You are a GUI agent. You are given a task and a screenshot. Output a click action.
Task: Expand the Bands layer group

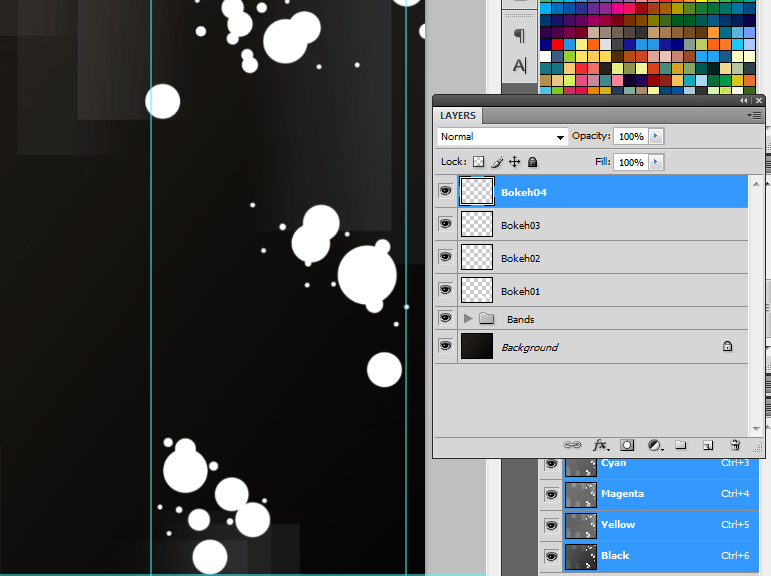coord(467,319)
